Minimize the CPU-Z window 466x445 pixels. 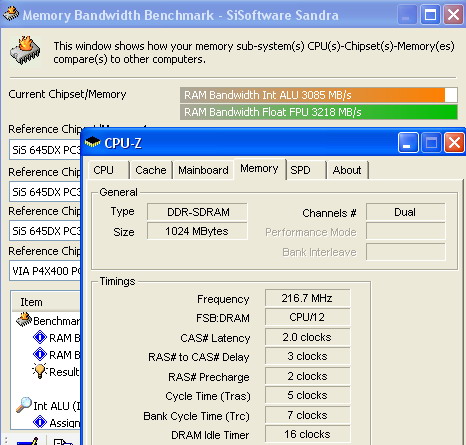click(408, 143)
